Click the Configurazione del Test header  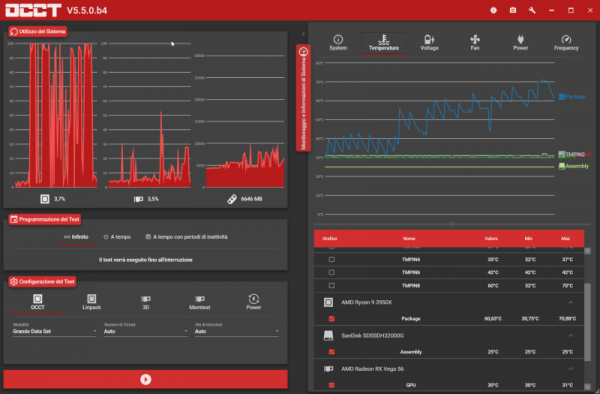coord(42,282)
